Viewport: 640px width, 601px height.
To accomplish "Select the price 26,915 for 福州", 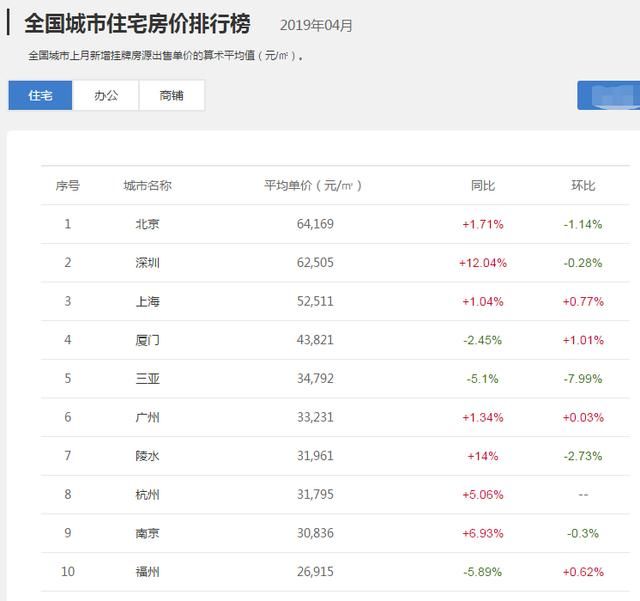I will 315,572.
